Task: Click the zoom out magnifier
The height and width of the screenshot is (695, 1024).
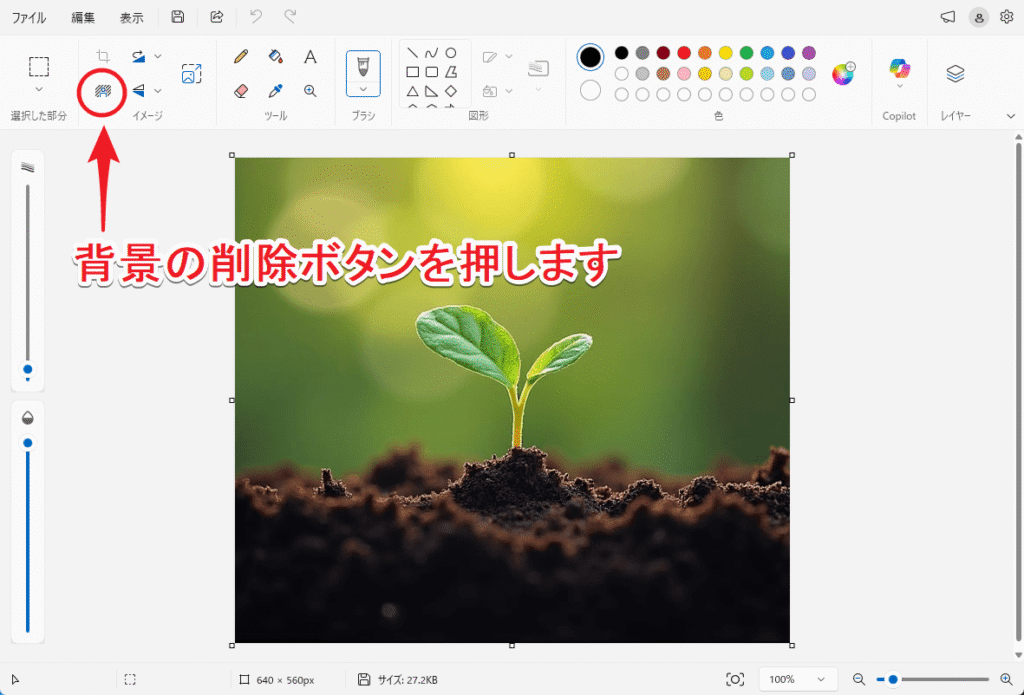Action: tap(859, 679)
